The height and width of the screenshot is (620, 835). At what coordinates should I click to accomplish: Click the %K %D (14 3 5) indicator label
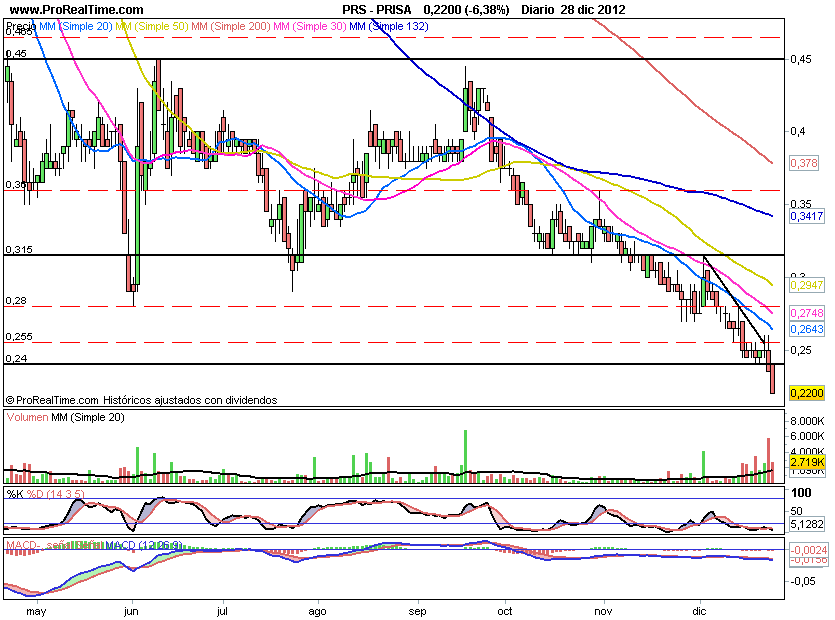[x=45, y=494]
